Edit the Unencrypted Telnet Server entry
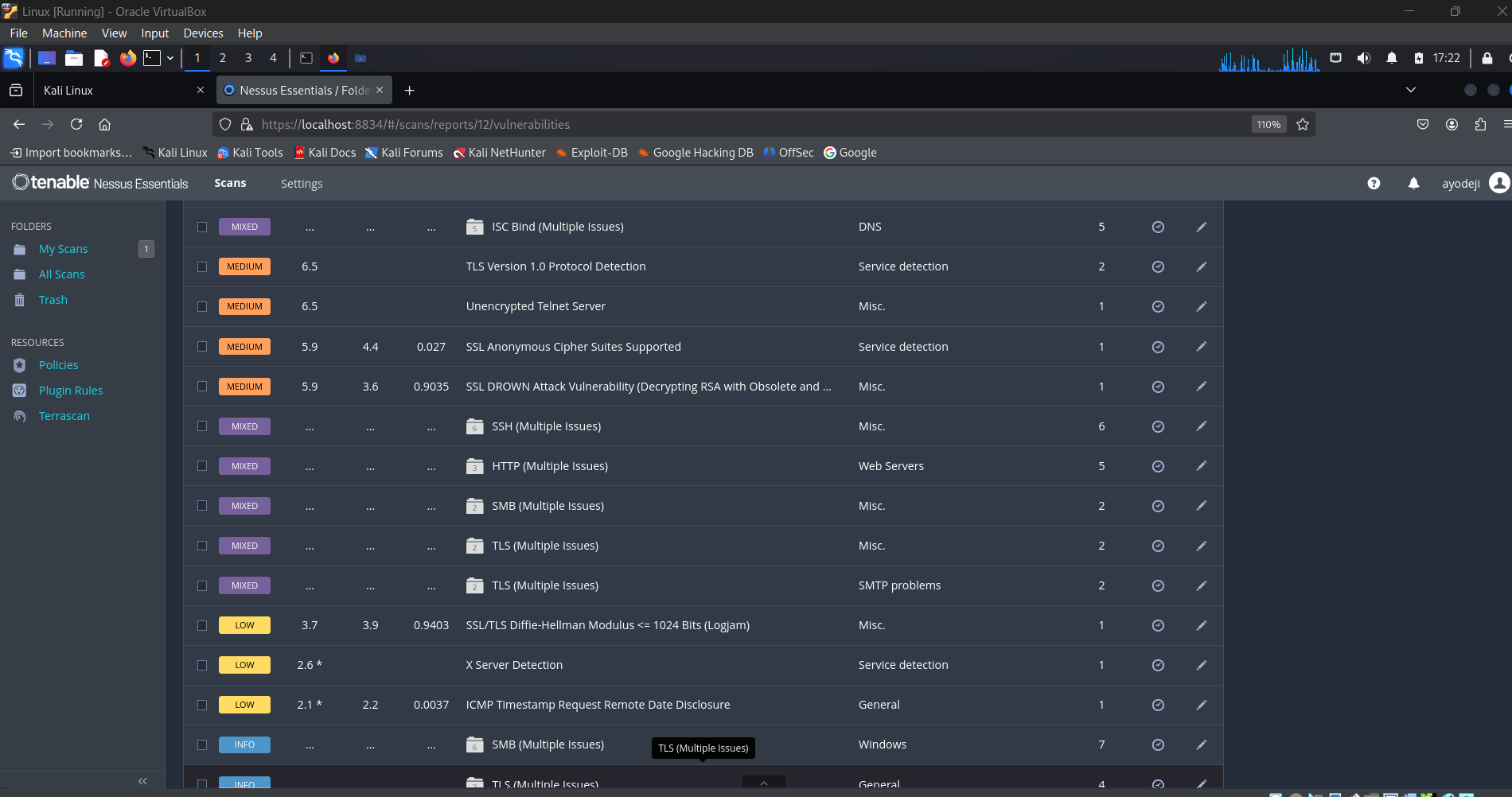 pyautogui.click(x=1201, y=306)
